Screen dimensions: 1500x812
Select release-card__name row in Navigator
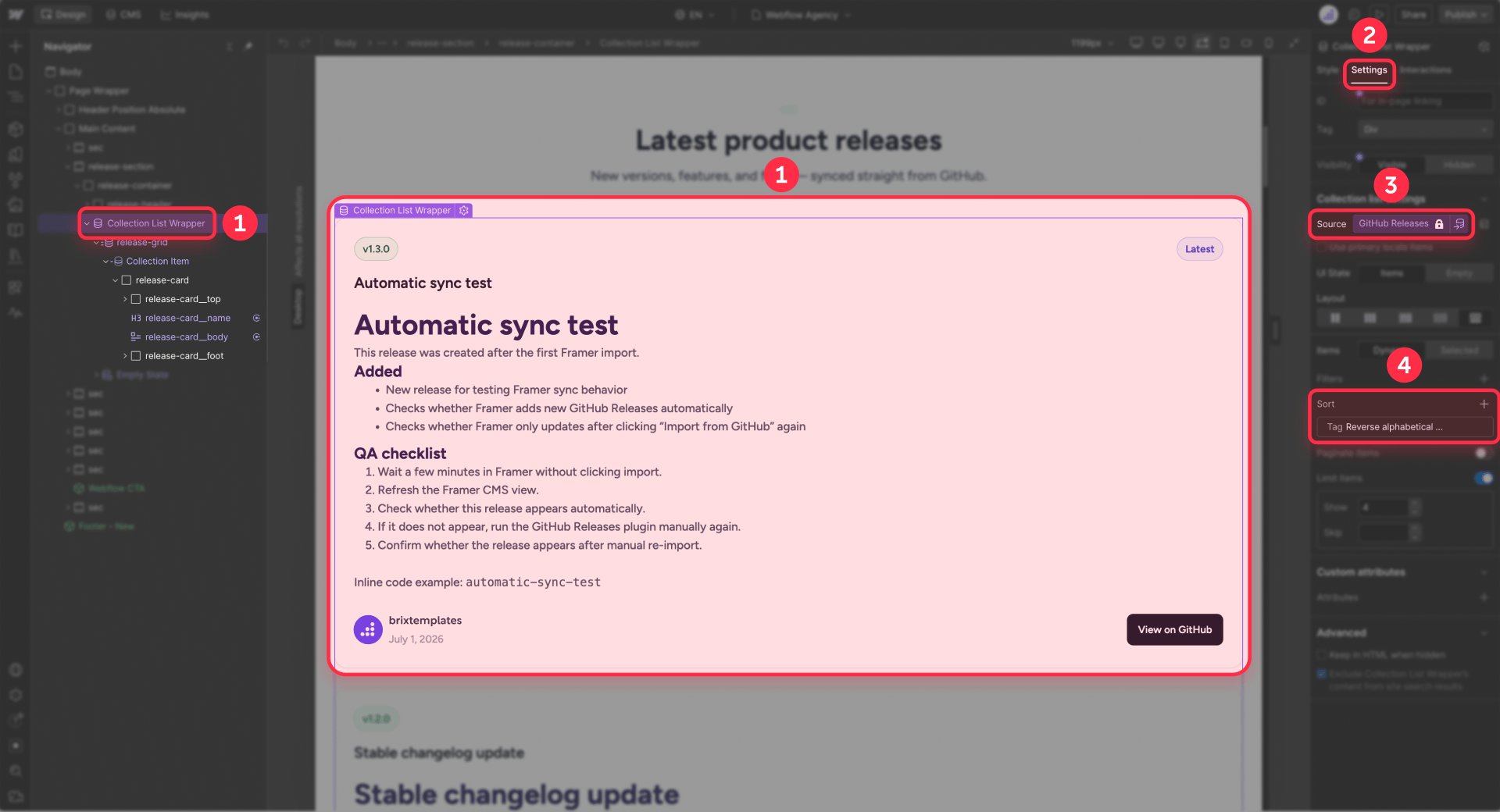pos(187,319)
